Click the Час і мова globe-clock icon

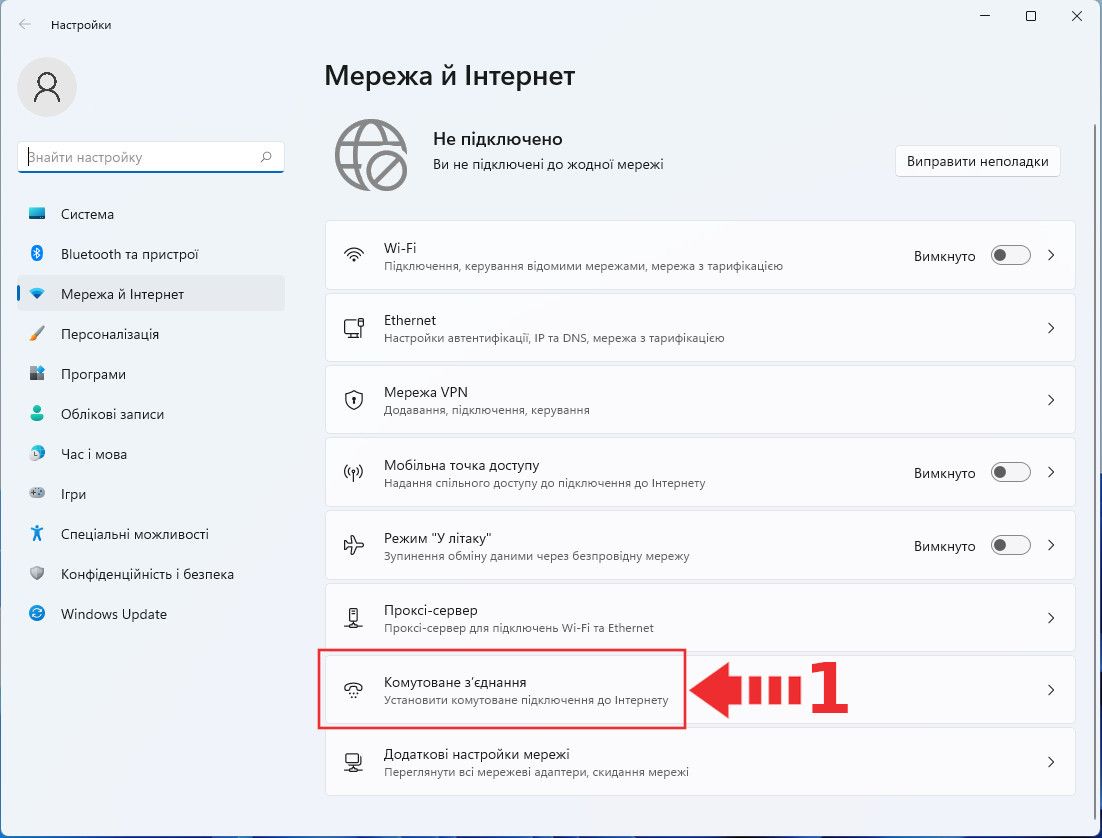(x=37, y=453)
